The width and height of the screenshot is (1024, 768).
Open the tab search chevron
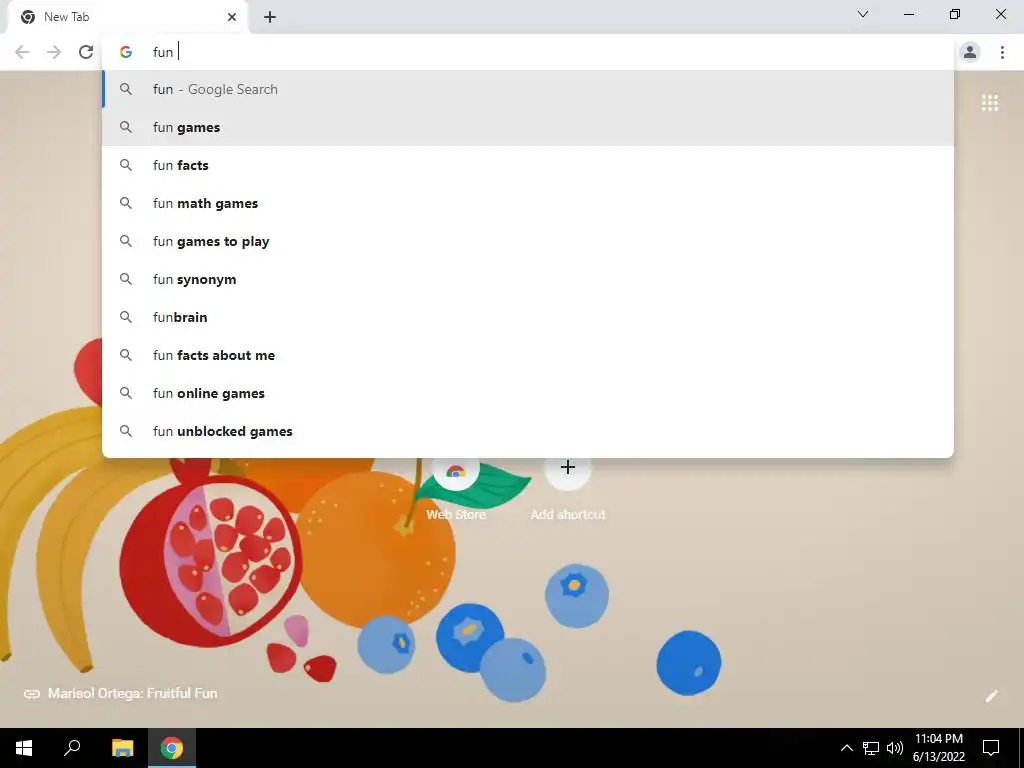(863, 14)
